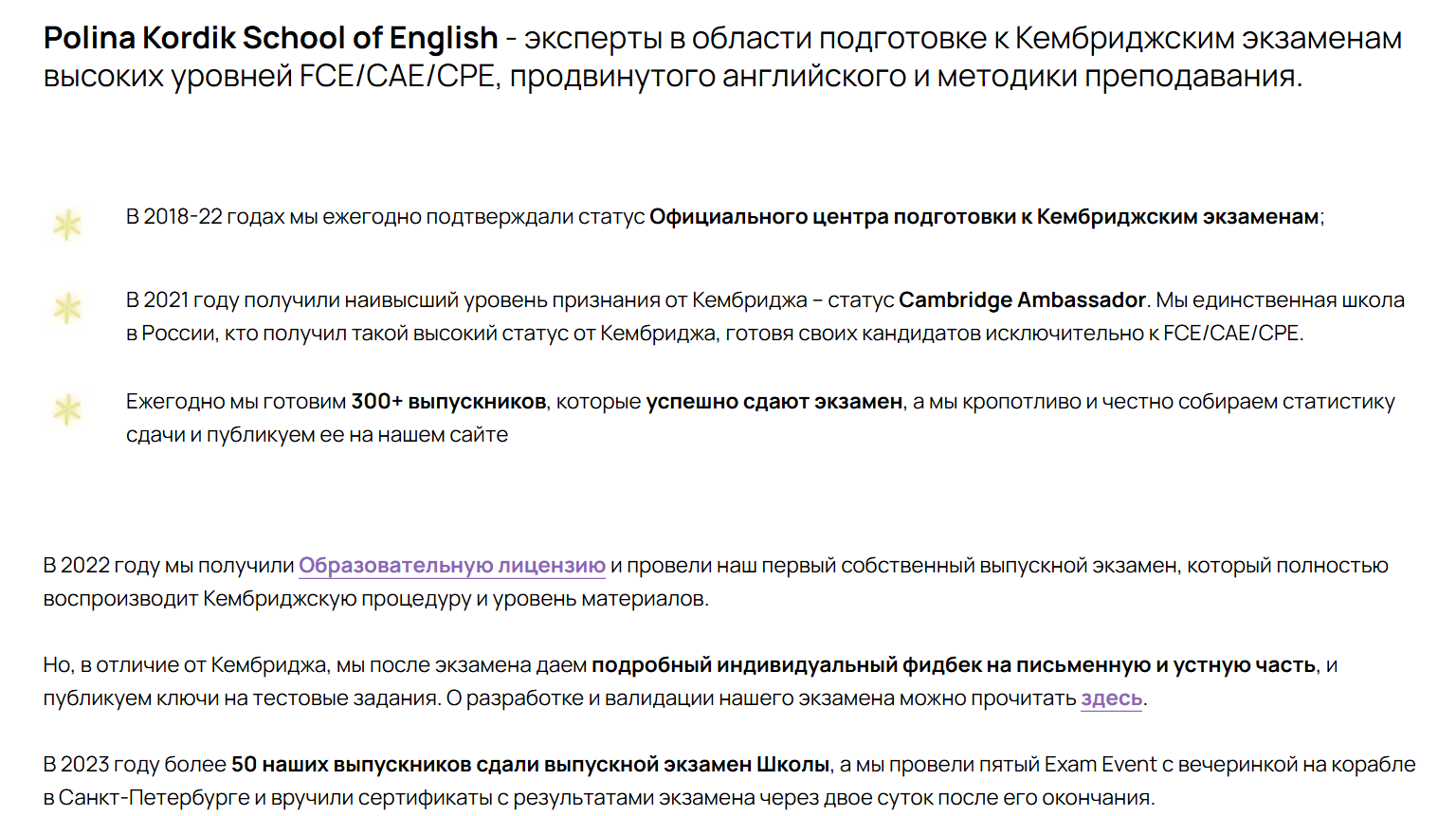Select the Polina Kordik School of English heading
Viewport: 1456px width, 816px height.
pos(268,37)
